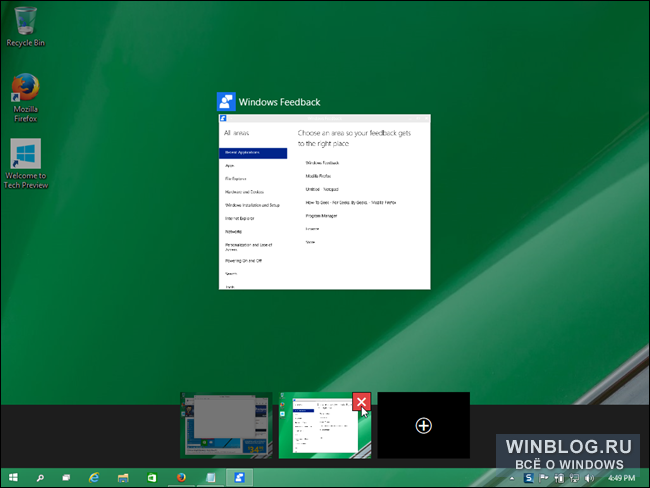650x488 pixels.
Task: Click the Windows Feedback title text
Action: click(279, 102)
